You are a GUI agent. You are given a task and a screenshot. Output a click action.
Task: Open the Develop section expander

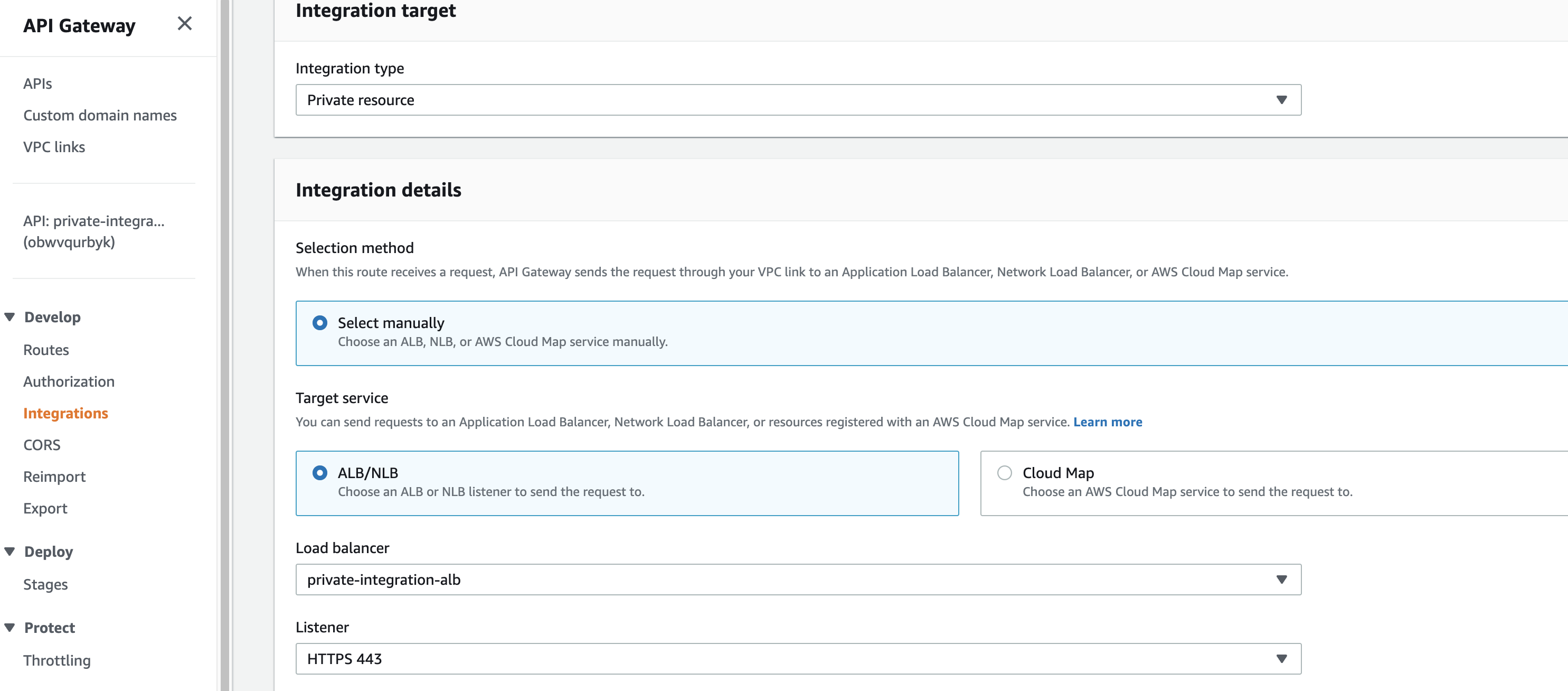tap(9, 317)
